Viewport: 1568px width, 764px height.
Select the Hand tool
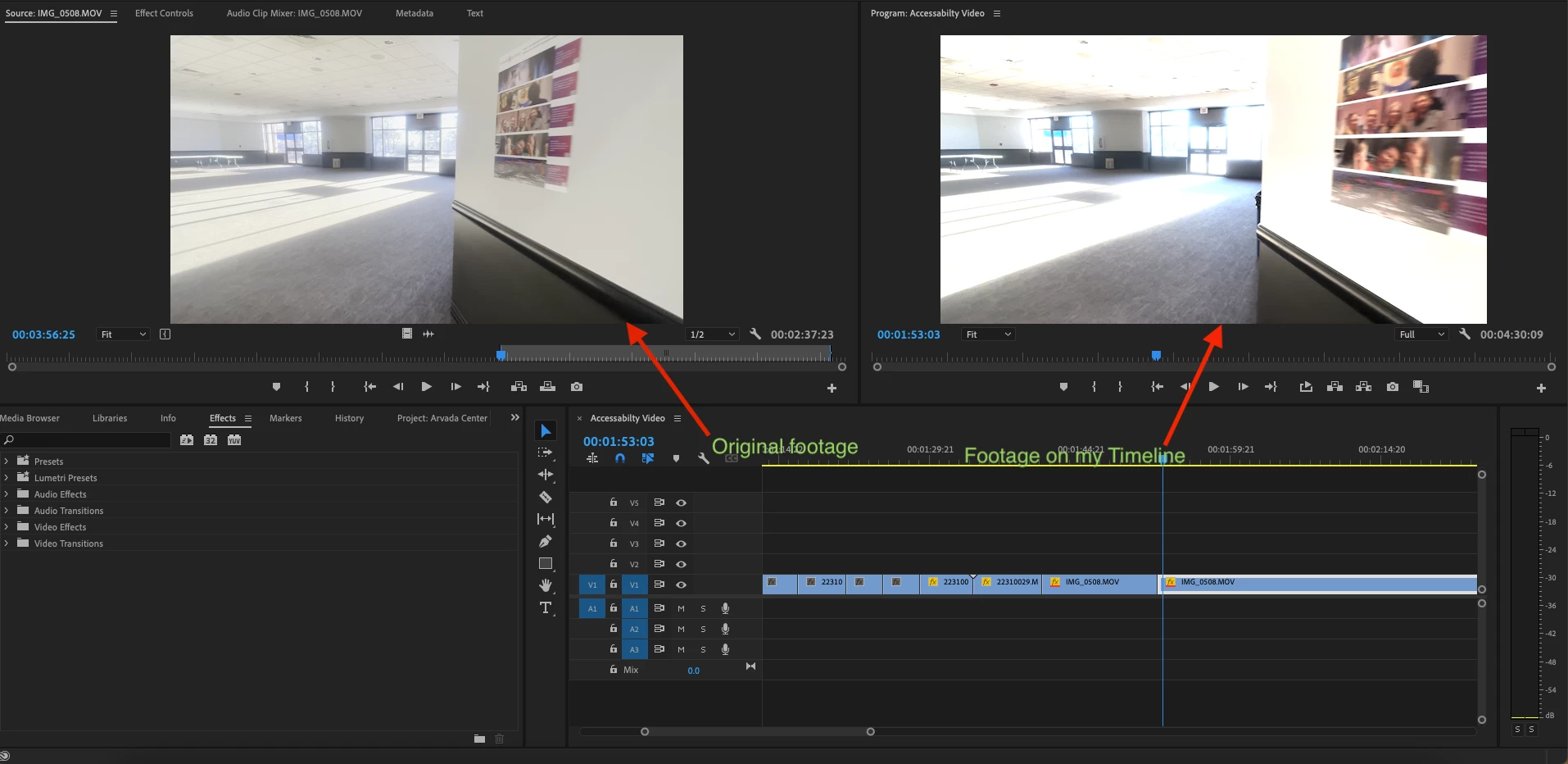point(546,585)
